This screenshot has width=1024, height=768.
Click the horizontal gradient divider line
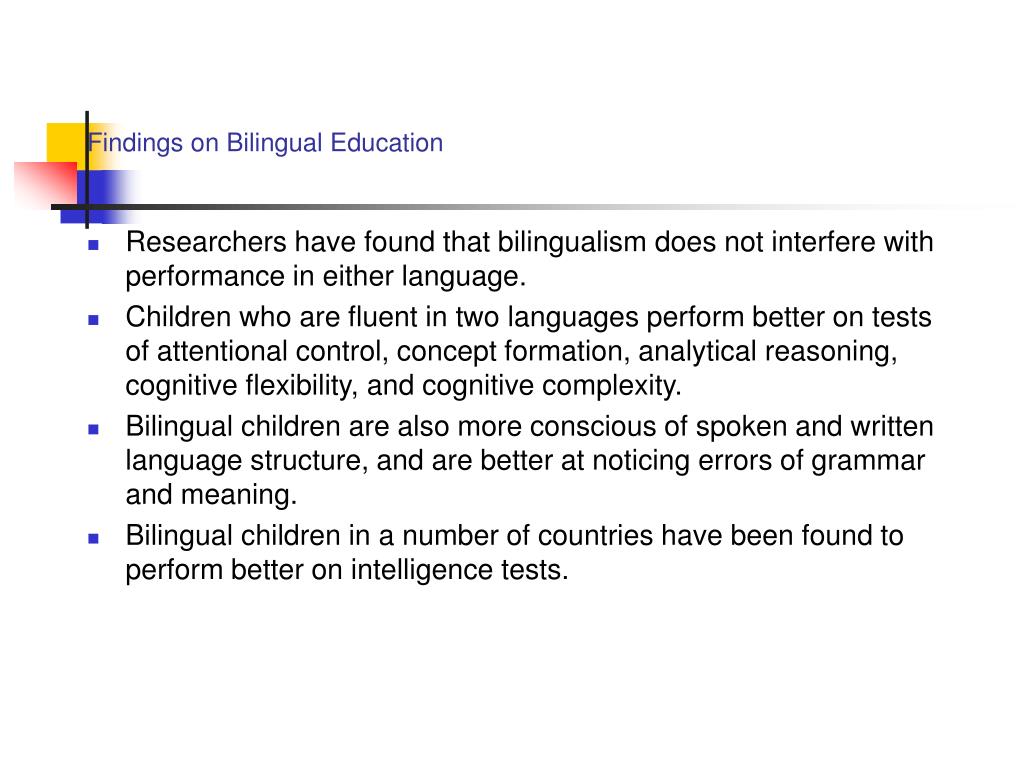pos(522,207)
